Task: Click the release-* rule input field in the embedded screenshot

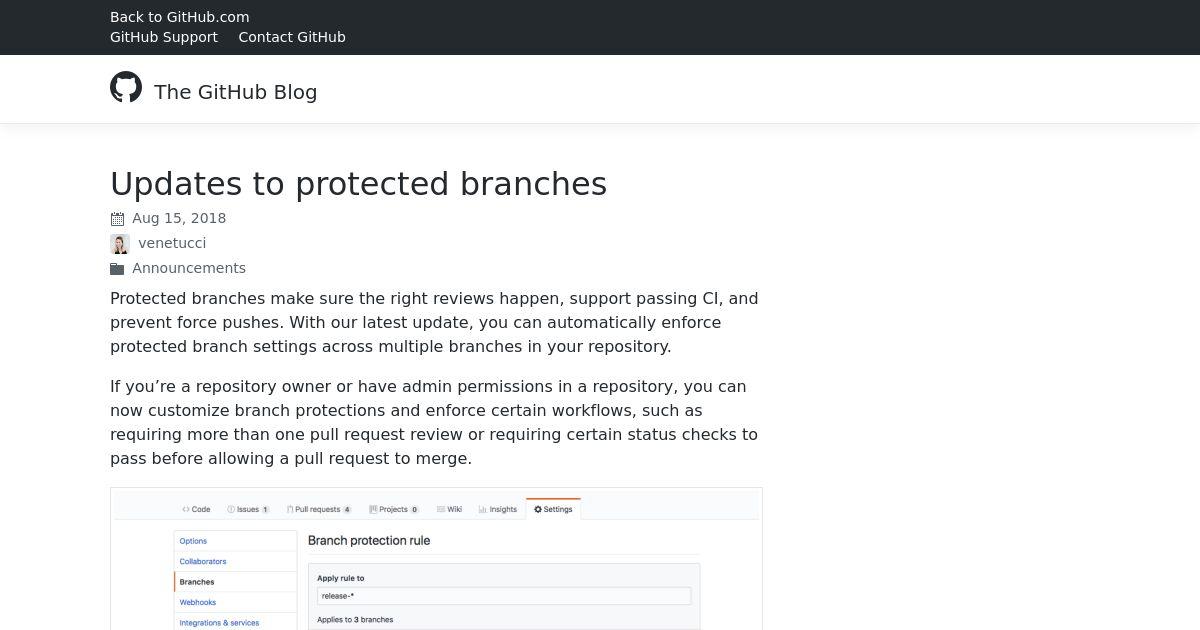Action: coord(504,596)
